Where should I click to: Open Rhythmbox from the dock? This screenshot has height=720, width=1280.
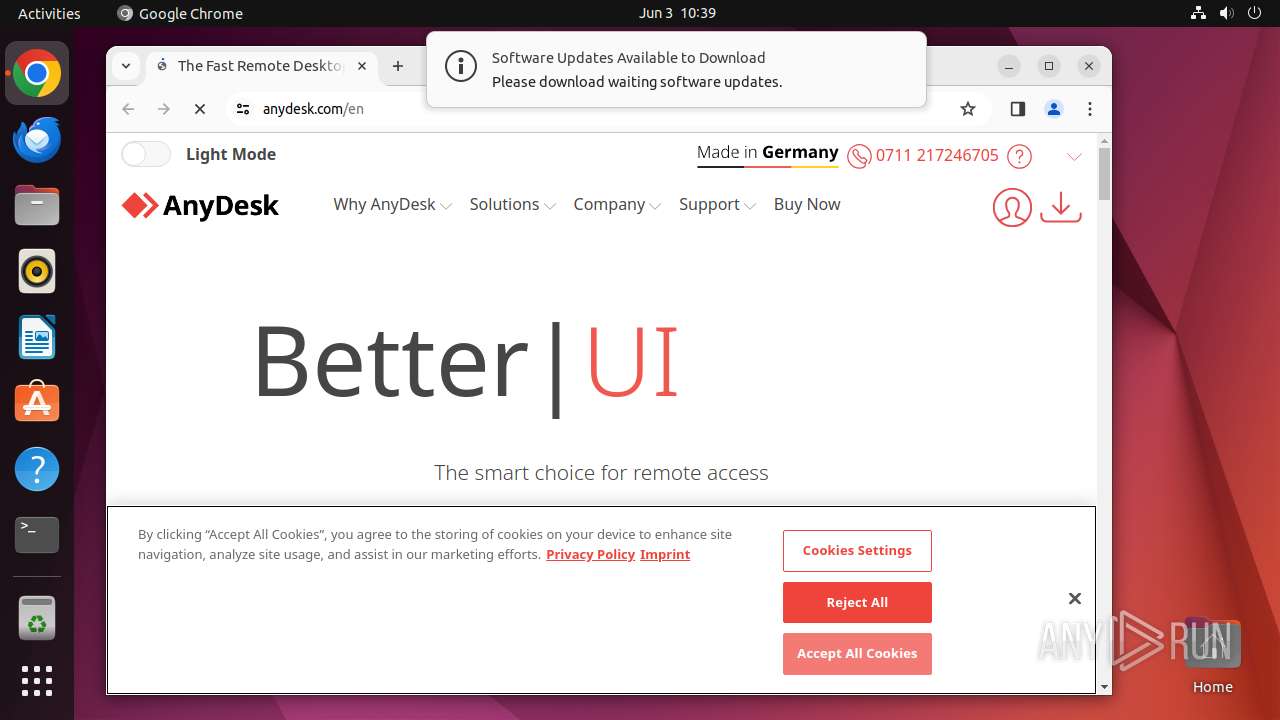pos(37,271)
